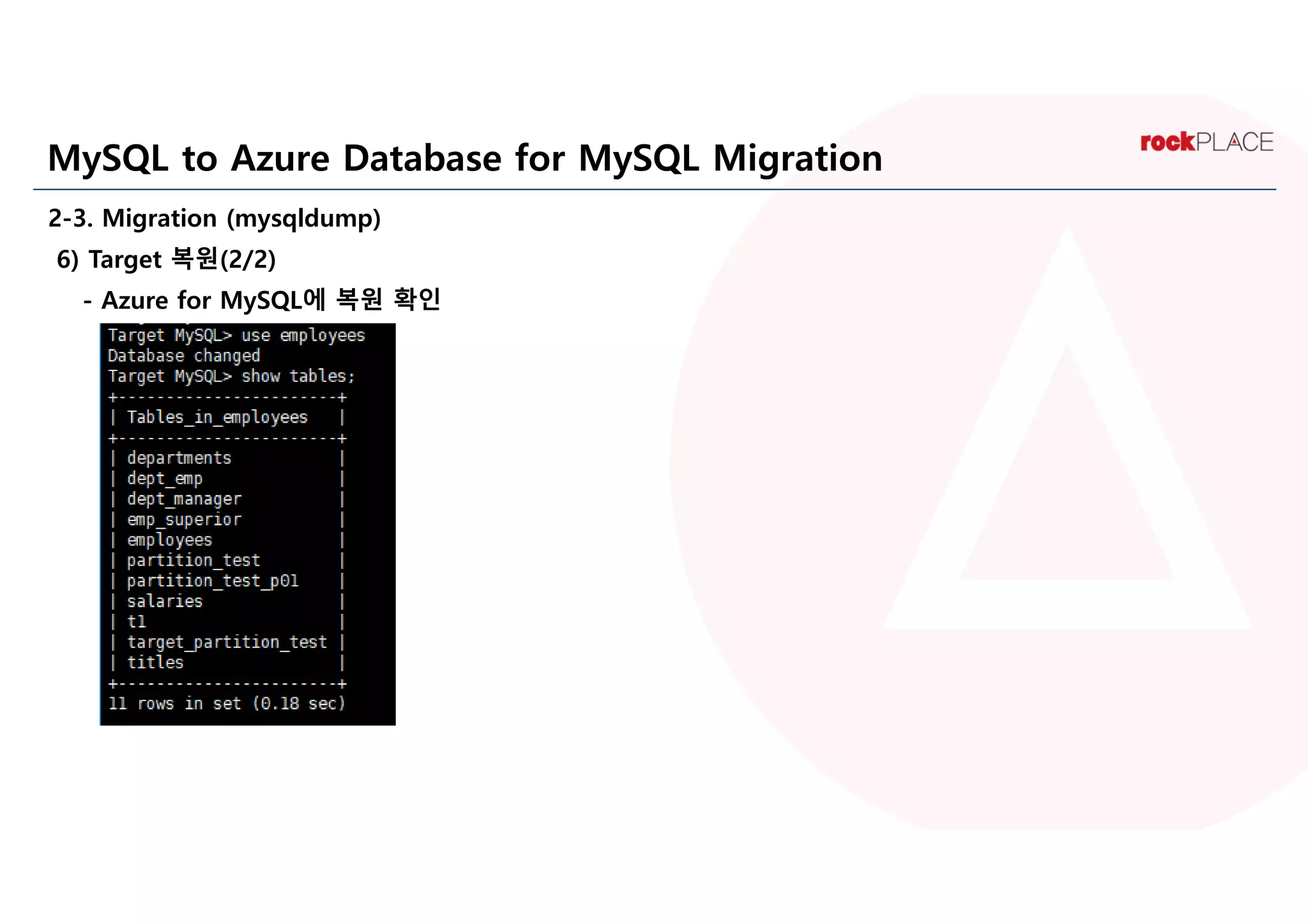Click the 'employees' table row
Viewport: 1308px width, 924px height.
tap(227, 540)
